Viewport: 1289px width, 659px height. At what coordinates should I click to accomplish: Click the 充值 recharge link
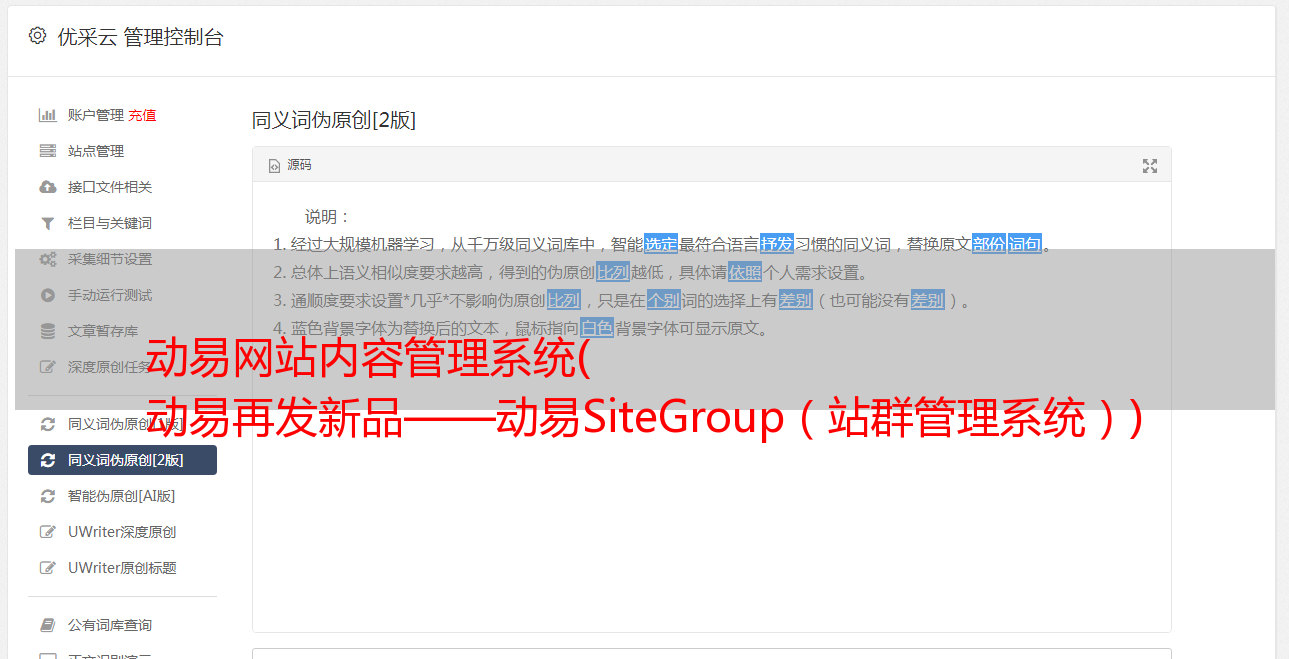tap(142, 115)
